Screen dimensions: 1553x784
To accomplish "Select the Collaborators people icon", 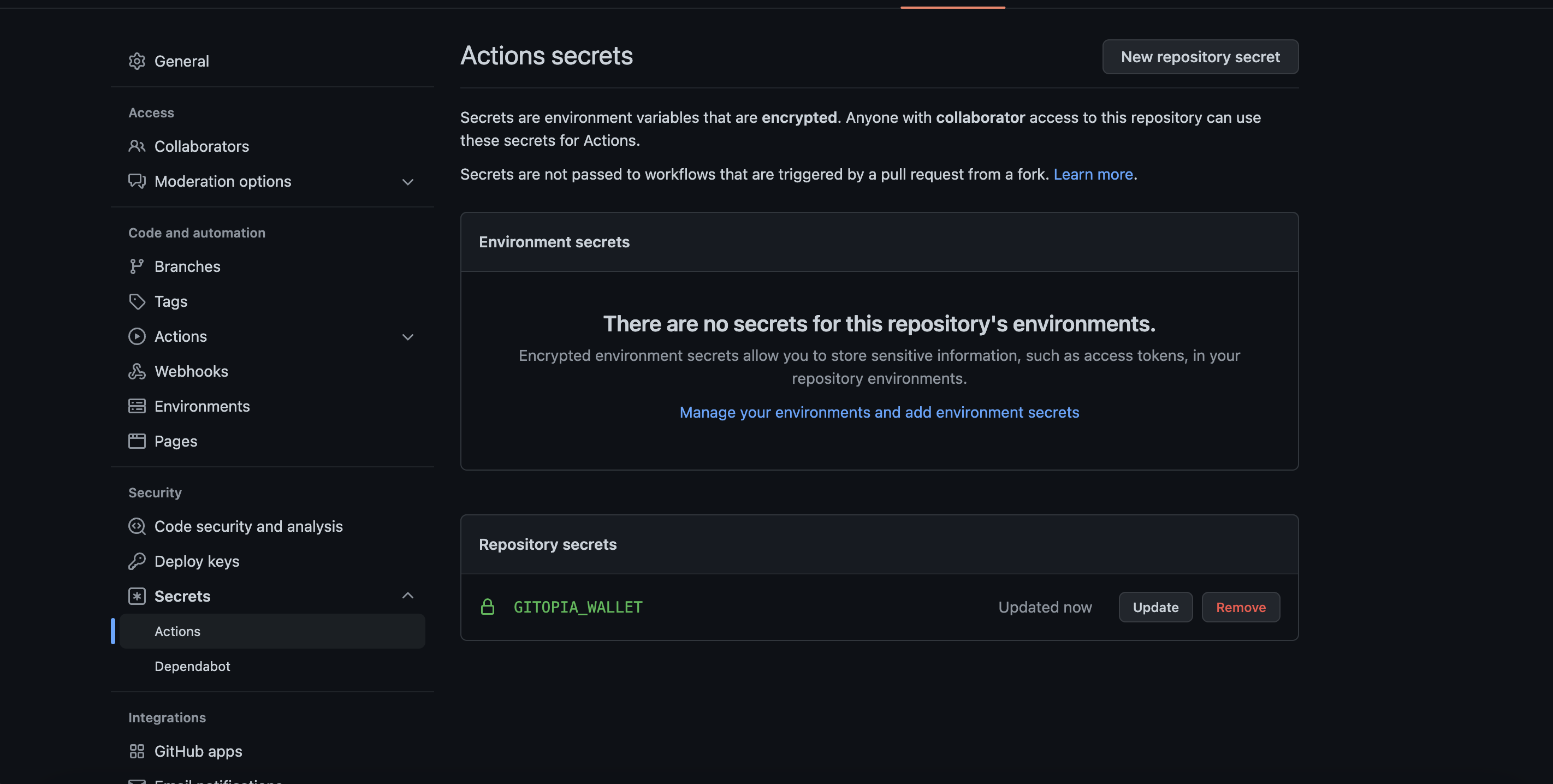I will click(137, 146).
